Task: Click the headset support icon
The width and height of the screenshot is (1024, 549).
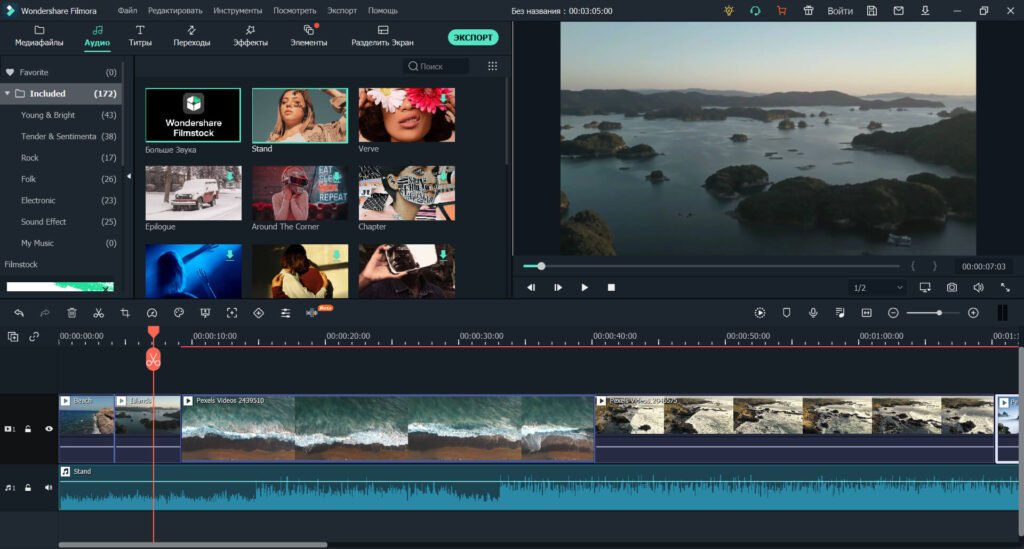Action: tap(755, 10)
